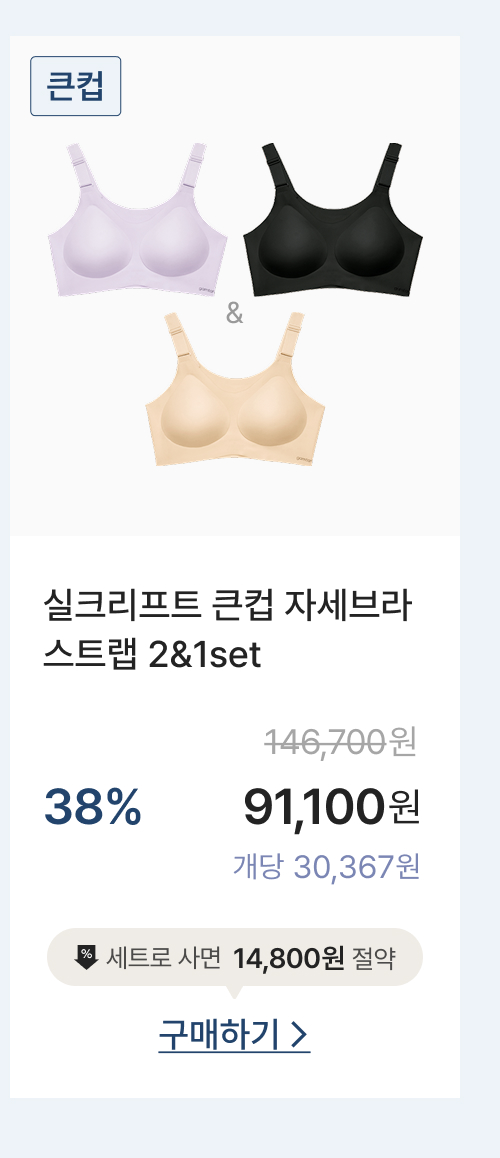Click the 개당 30,367원 per-piece price
Viewport: 500px width, 1158px height.
tap(326, 867)
